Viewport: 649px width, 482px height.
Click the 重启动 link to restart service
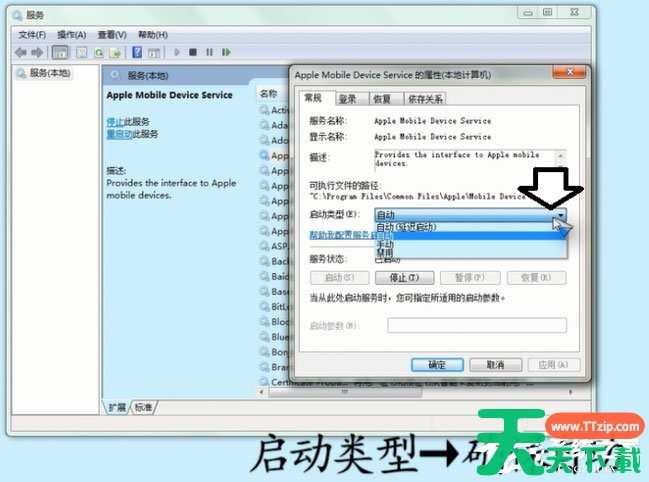(x=119, y=134)
